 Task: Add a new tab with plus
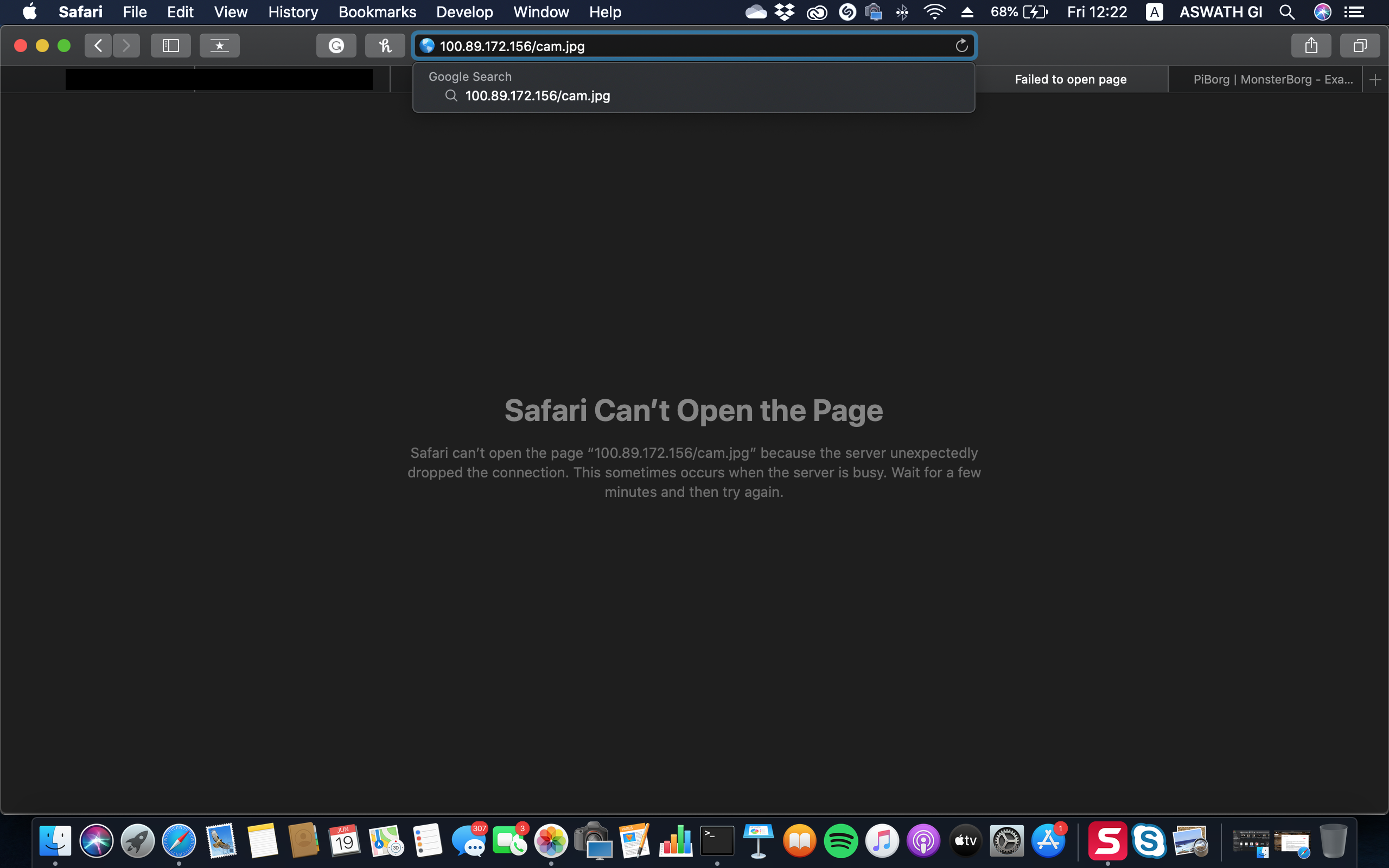coord(1375,80)
